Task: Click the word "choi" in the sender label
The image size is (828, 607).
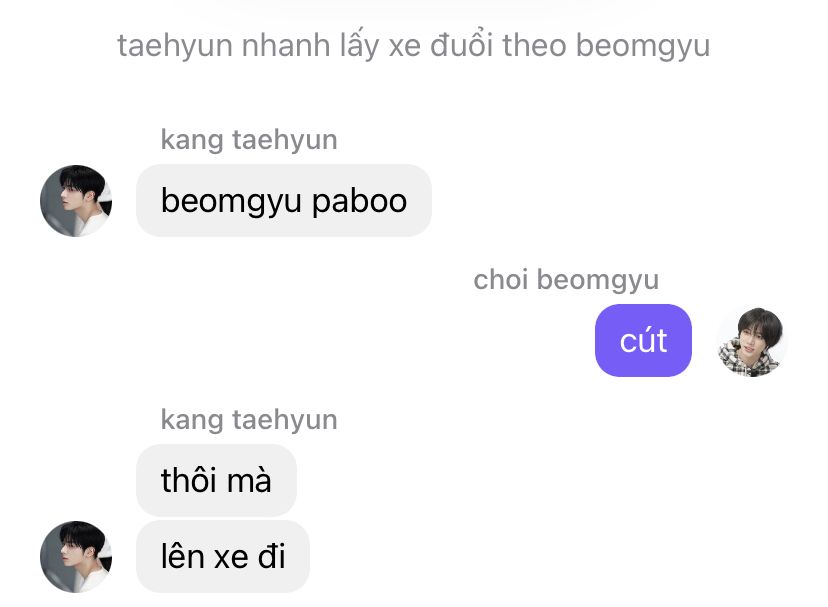Action: pos(500,279)
